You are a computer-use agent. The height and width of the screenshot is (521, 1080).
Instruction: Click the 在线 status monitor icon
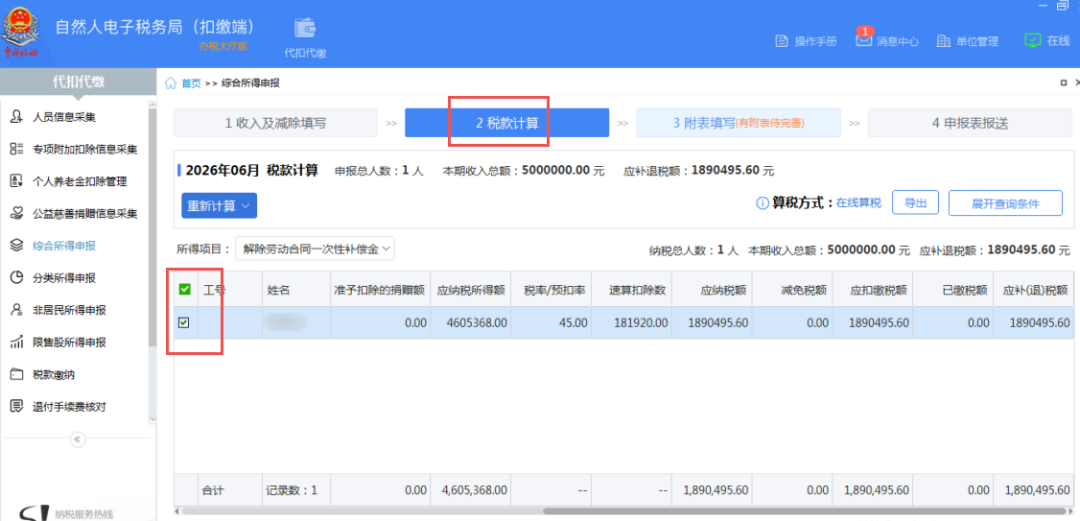[1032, 40]
